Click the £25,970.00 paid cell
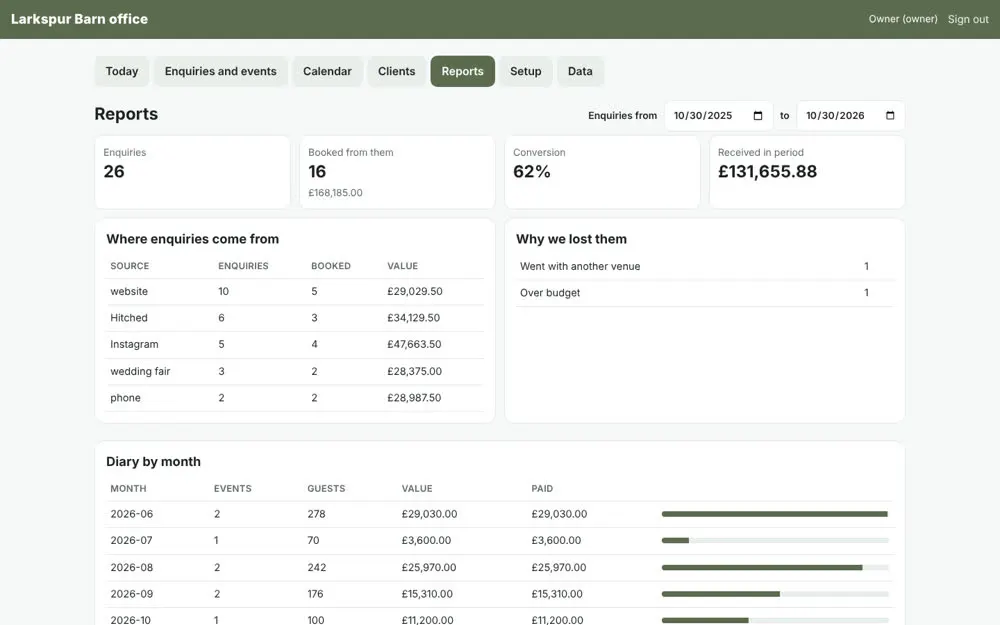 click(559, 567)
